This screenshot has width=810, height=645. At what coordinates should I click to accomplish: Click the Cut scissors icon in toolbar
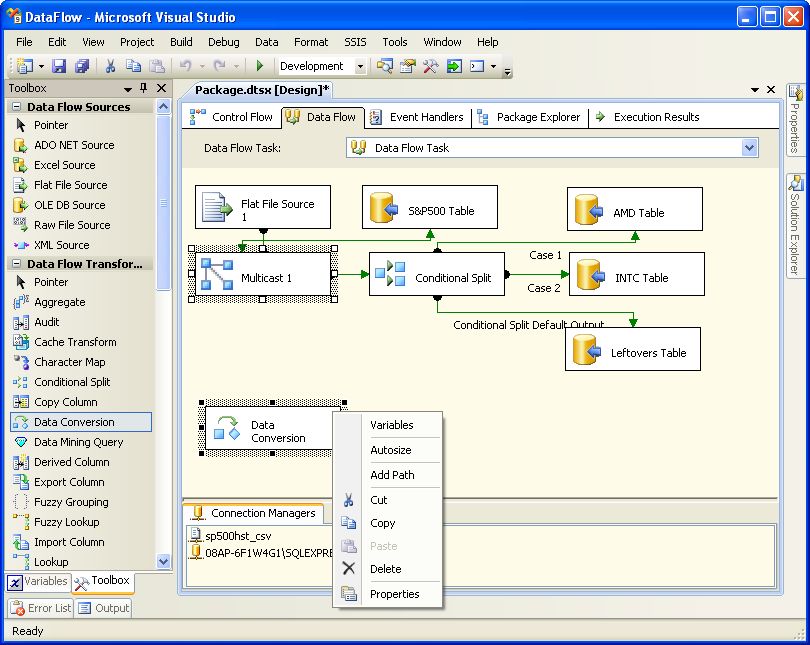click(110, 66)
